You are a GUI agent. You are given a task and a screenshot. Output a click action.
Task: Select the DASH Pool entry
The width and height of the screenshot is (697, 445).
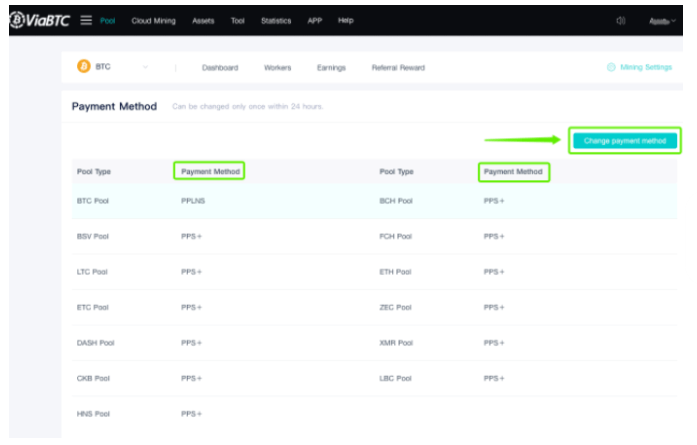[96, 343]
